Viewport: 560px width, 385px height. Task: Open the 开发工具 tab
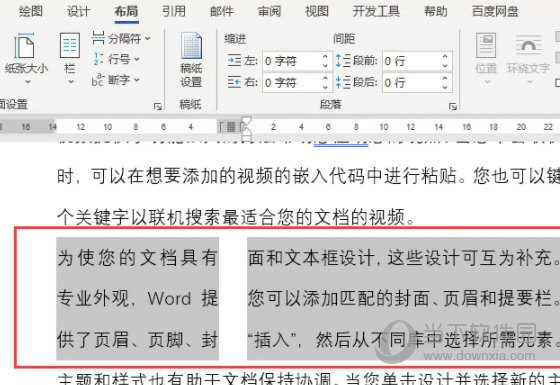(376, 11)
